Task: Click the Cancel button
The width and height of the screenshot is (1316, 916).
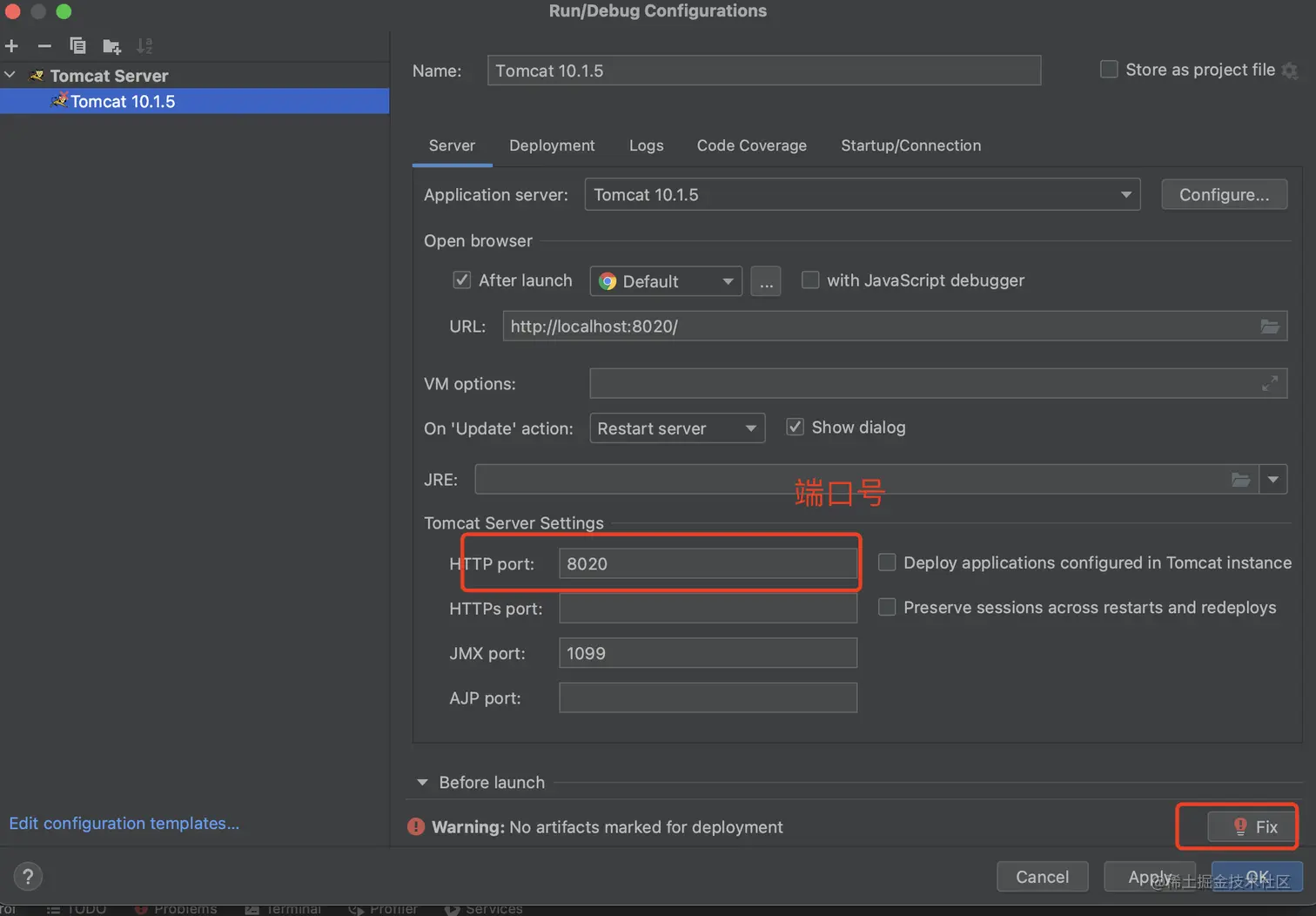Action: 1042,877
